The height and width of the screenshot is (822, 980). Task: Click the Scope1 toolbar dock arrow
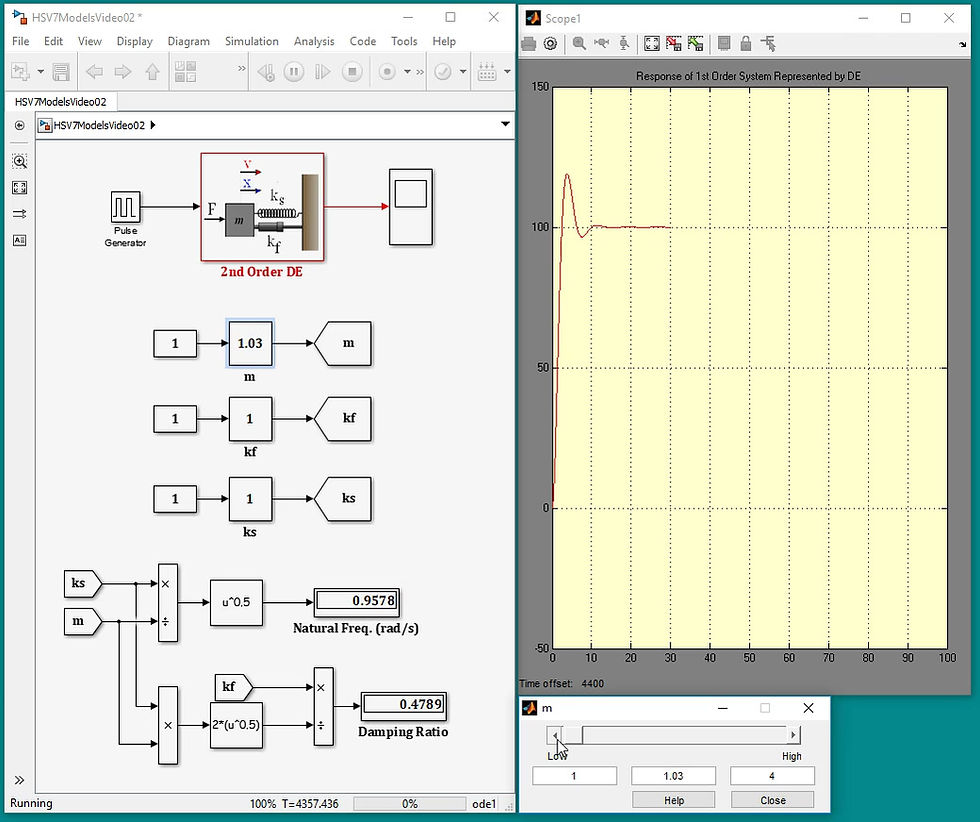(x=962, y=44)
